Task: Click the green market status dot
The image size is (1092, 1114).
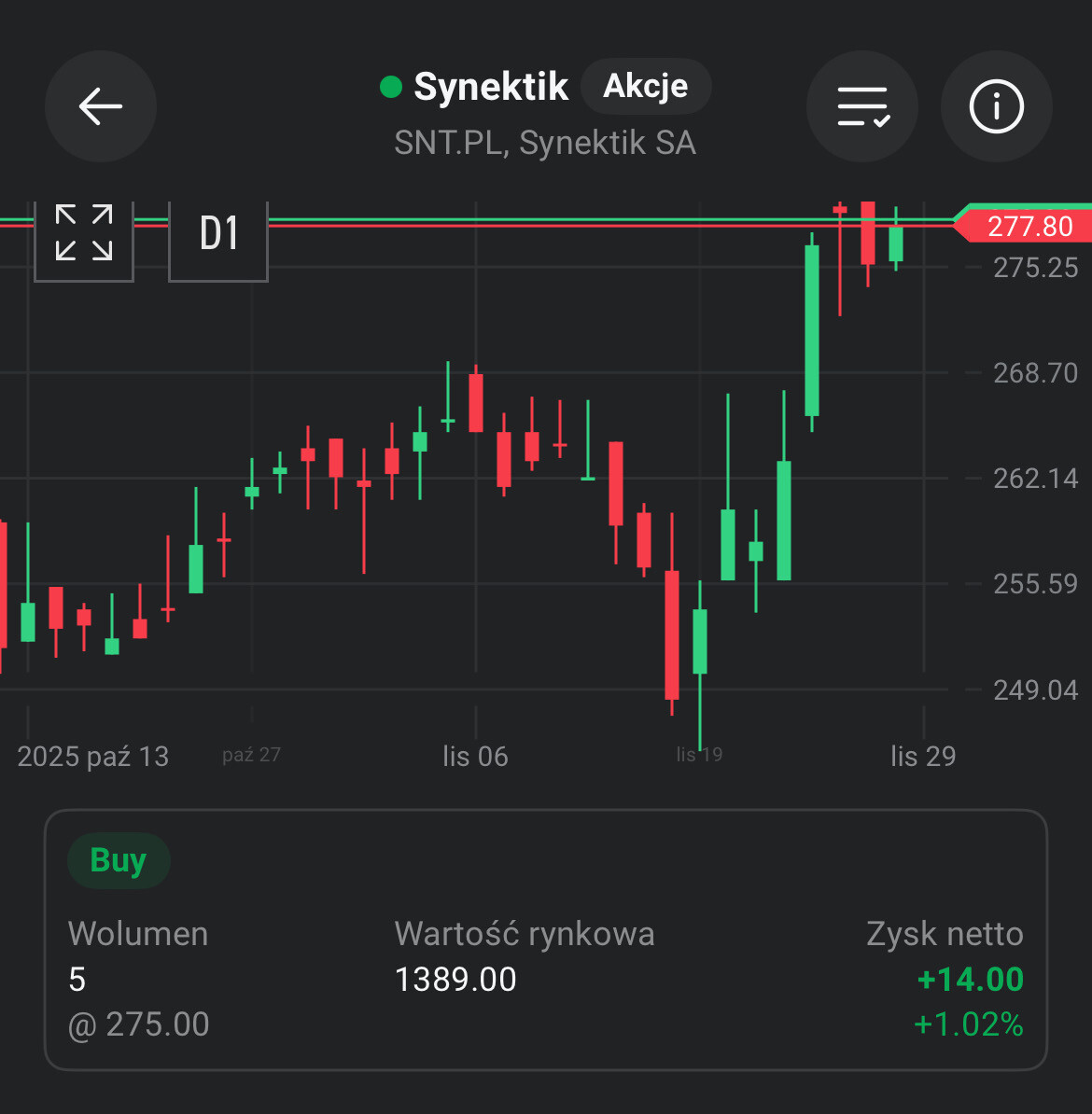Action: [391, 87]
